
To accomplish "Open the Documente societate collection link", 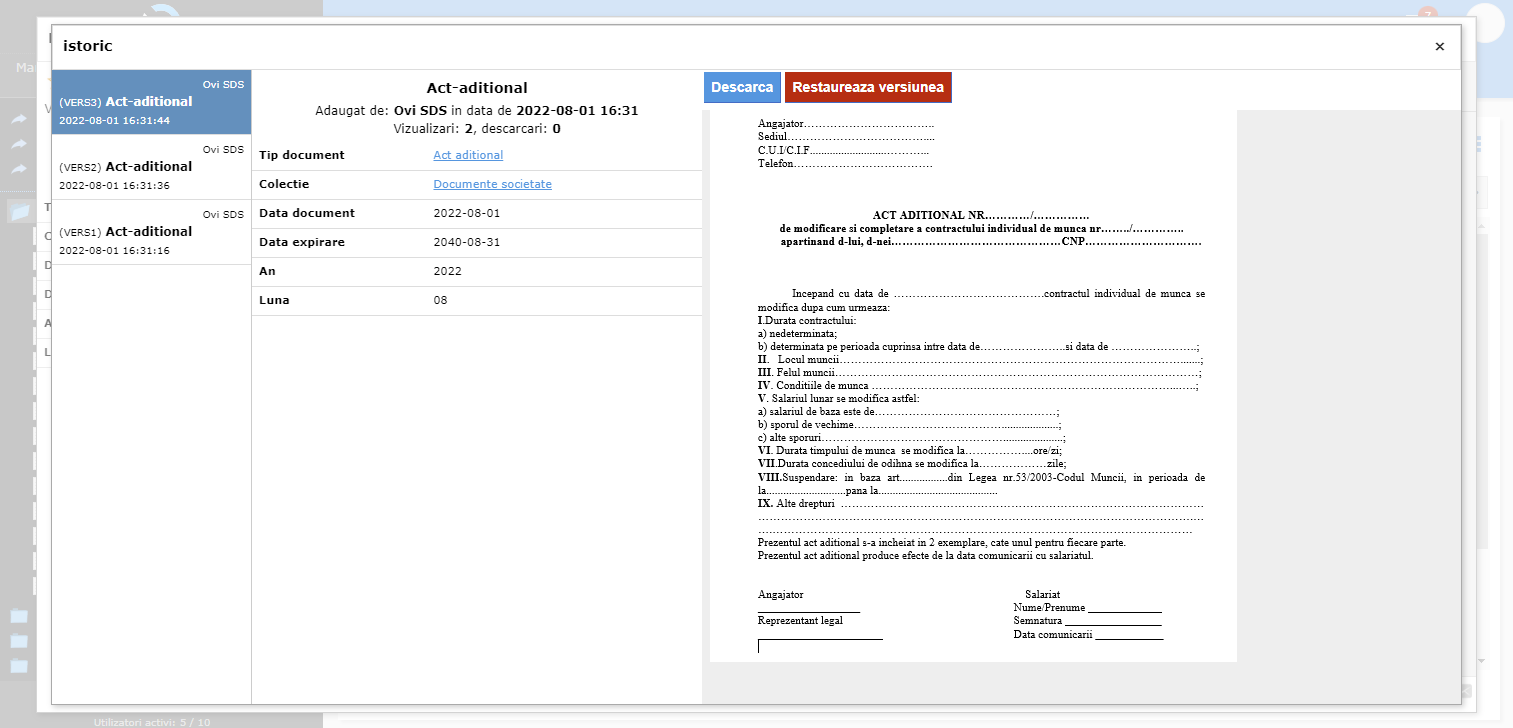I will coord(492,184).
